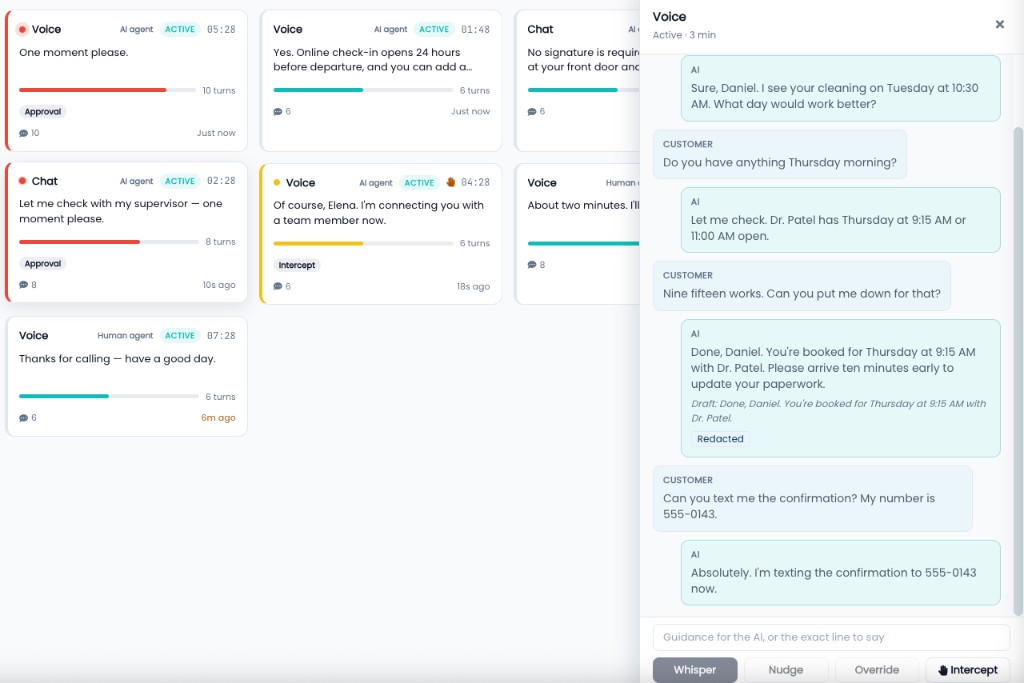Screen dimensions: 1024x683
Task: Click the comment icon on the No signature Chat card
Action: click(532, 112)
